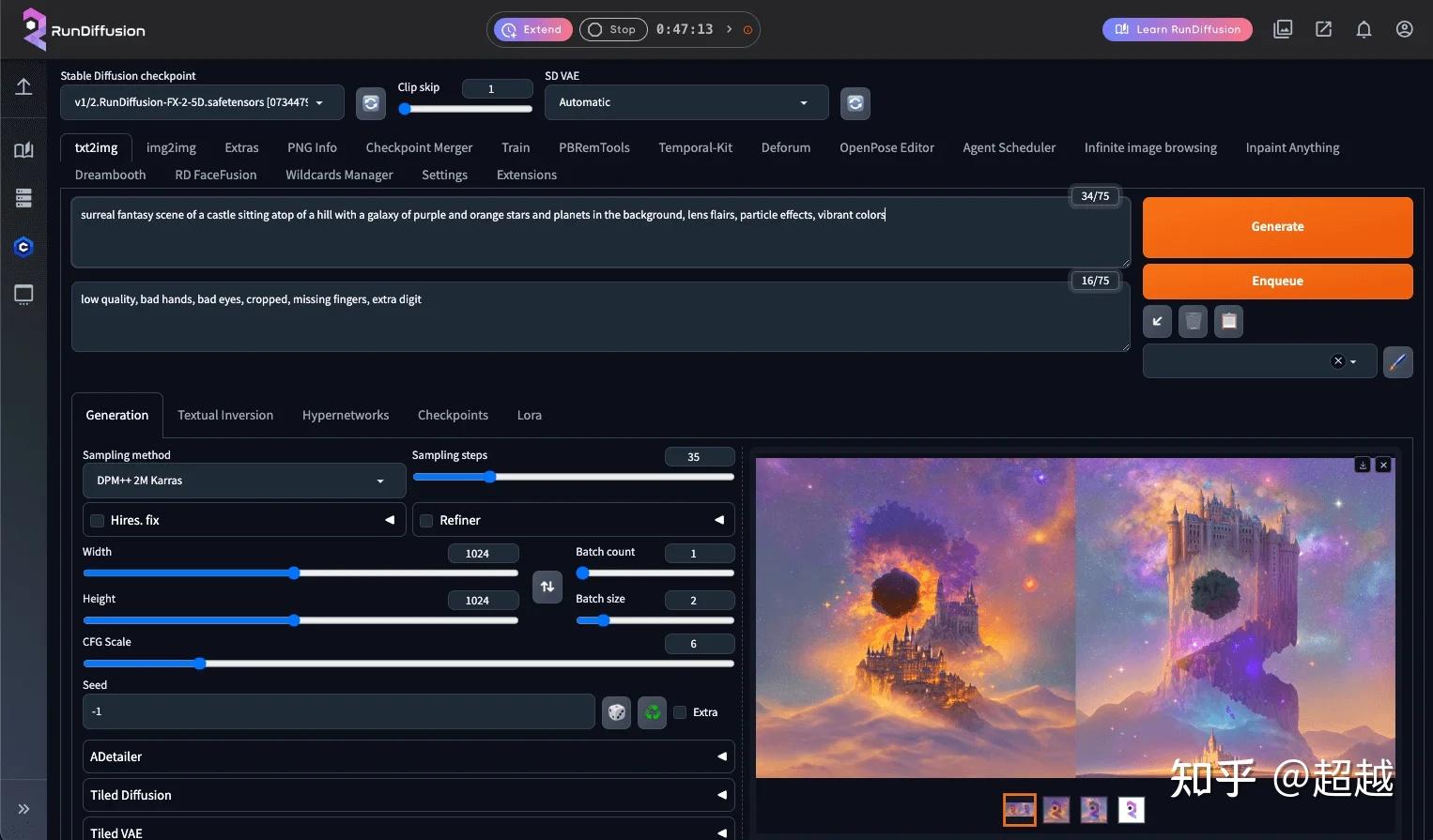Click the dice icon to randomize seed
This screenshot has width=1433, height=840.
coord(616,711)
